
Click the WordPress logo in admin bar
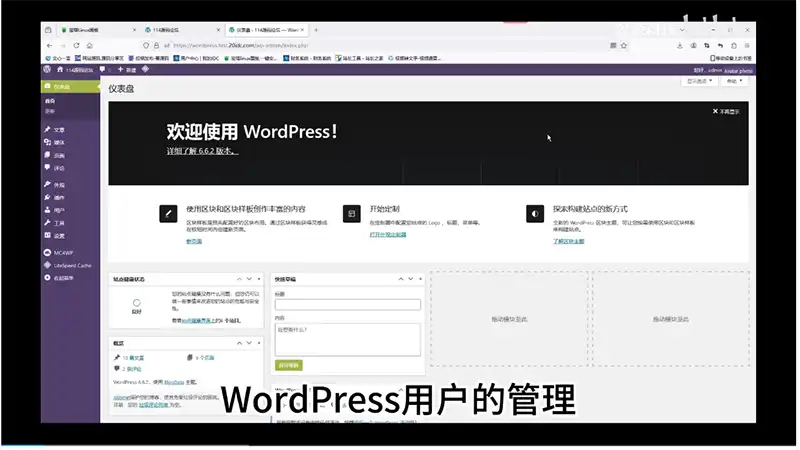[47, 69]
